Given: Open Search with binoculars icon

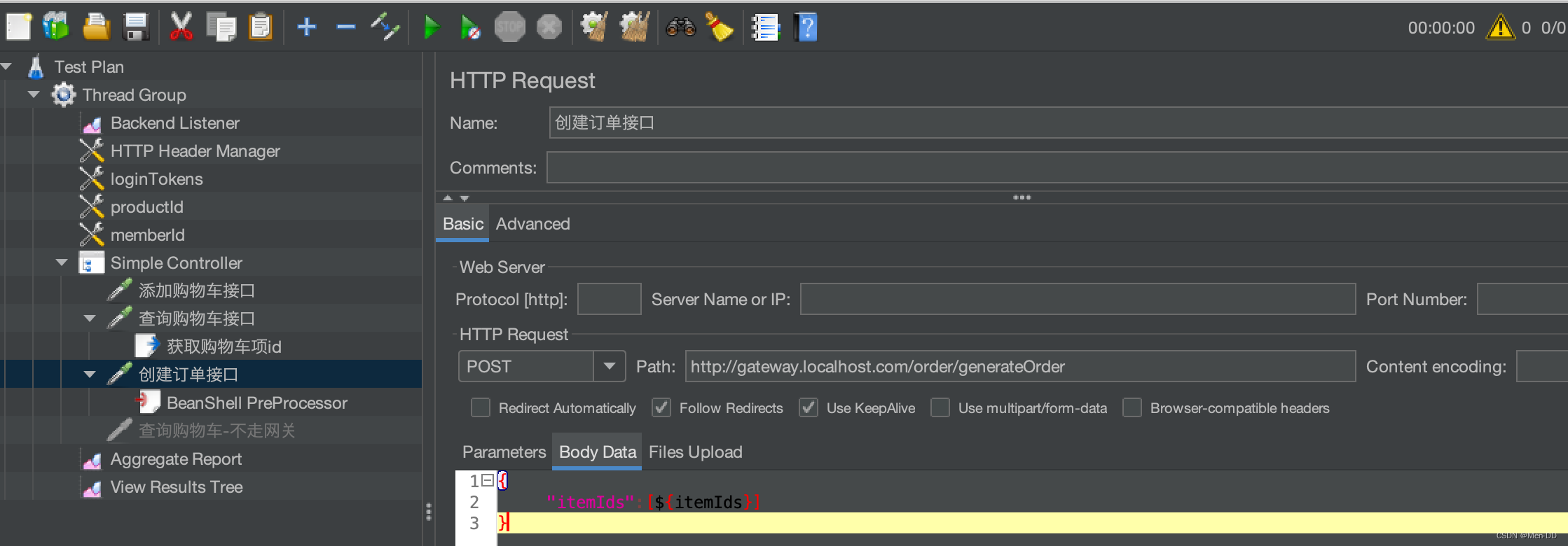Looking at the screenshot, I should pos(680,27).
